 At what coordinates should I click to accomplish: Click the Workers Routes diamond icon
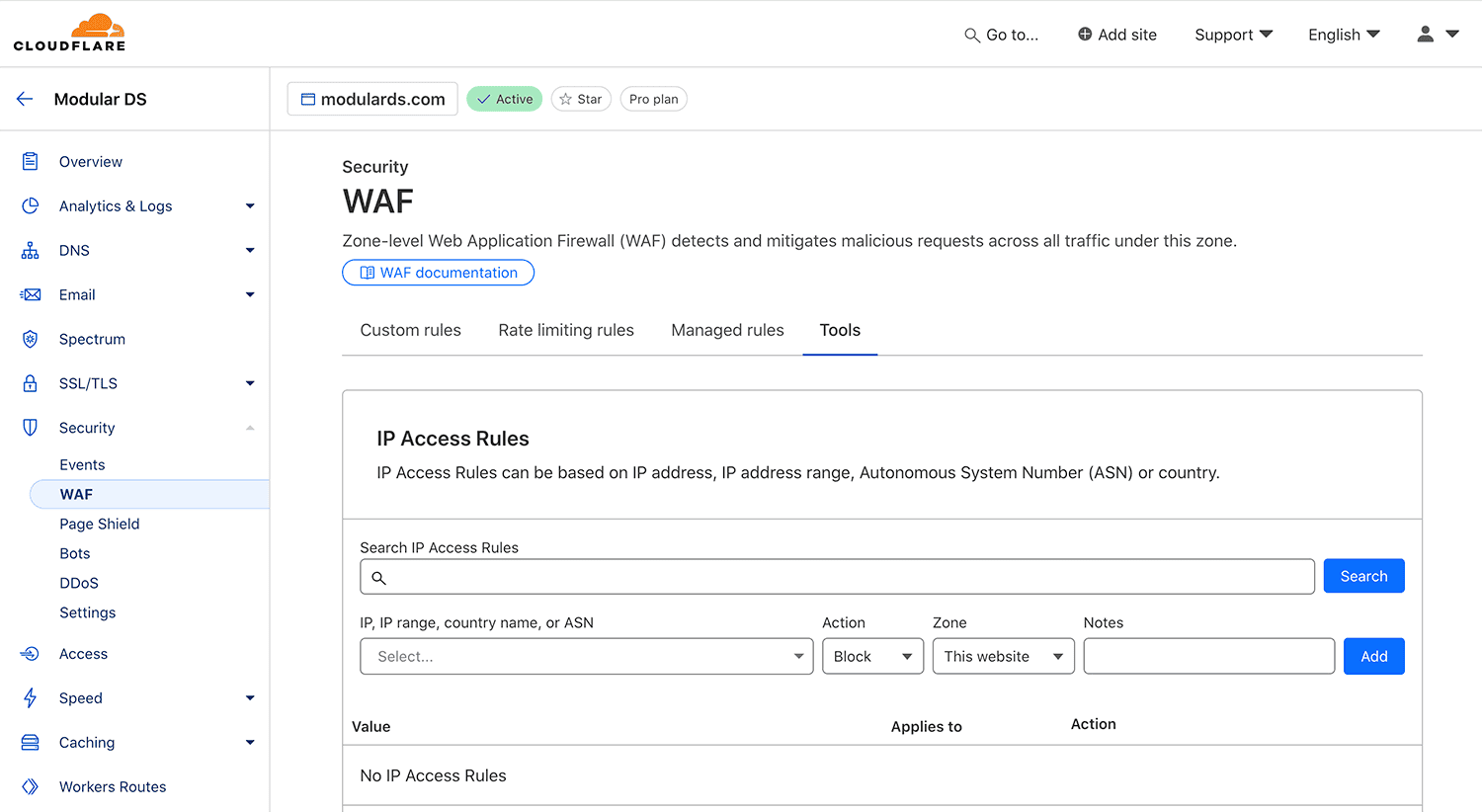coord(31,787)
